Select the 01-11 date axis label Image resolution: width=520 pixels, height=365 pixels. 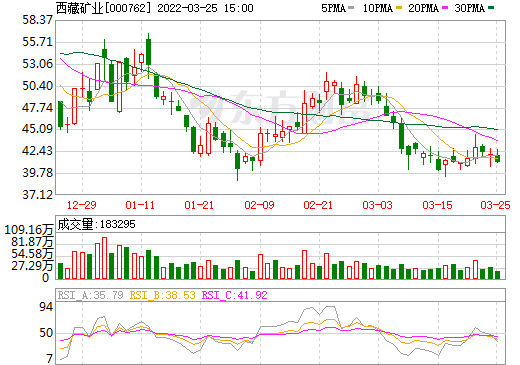pyautogui.click(x=140, y=205)
